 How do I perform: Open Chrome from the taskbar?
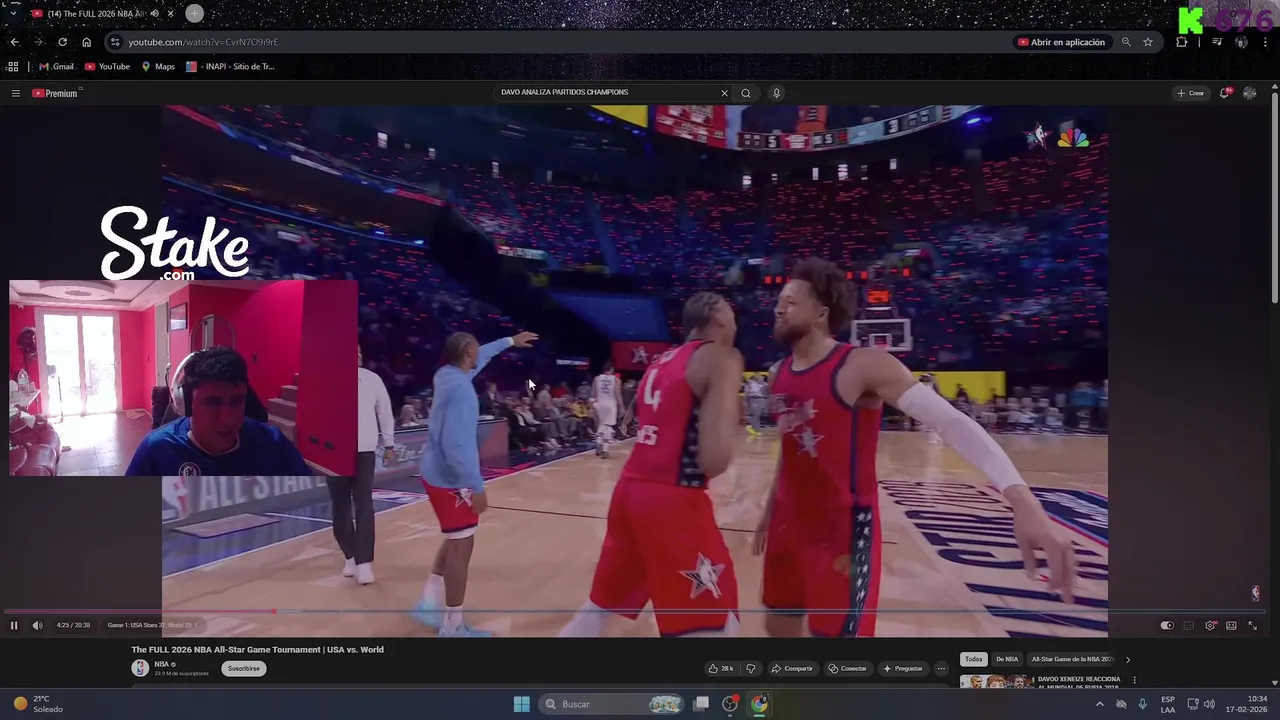point(759,704)
